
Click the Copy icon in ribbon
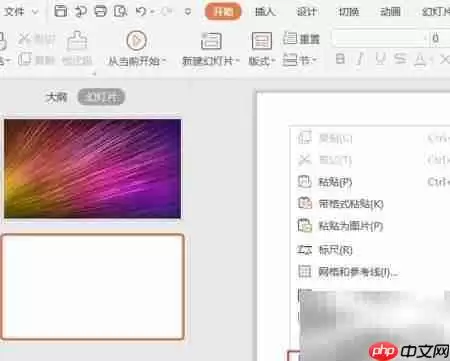coord(25,60)
